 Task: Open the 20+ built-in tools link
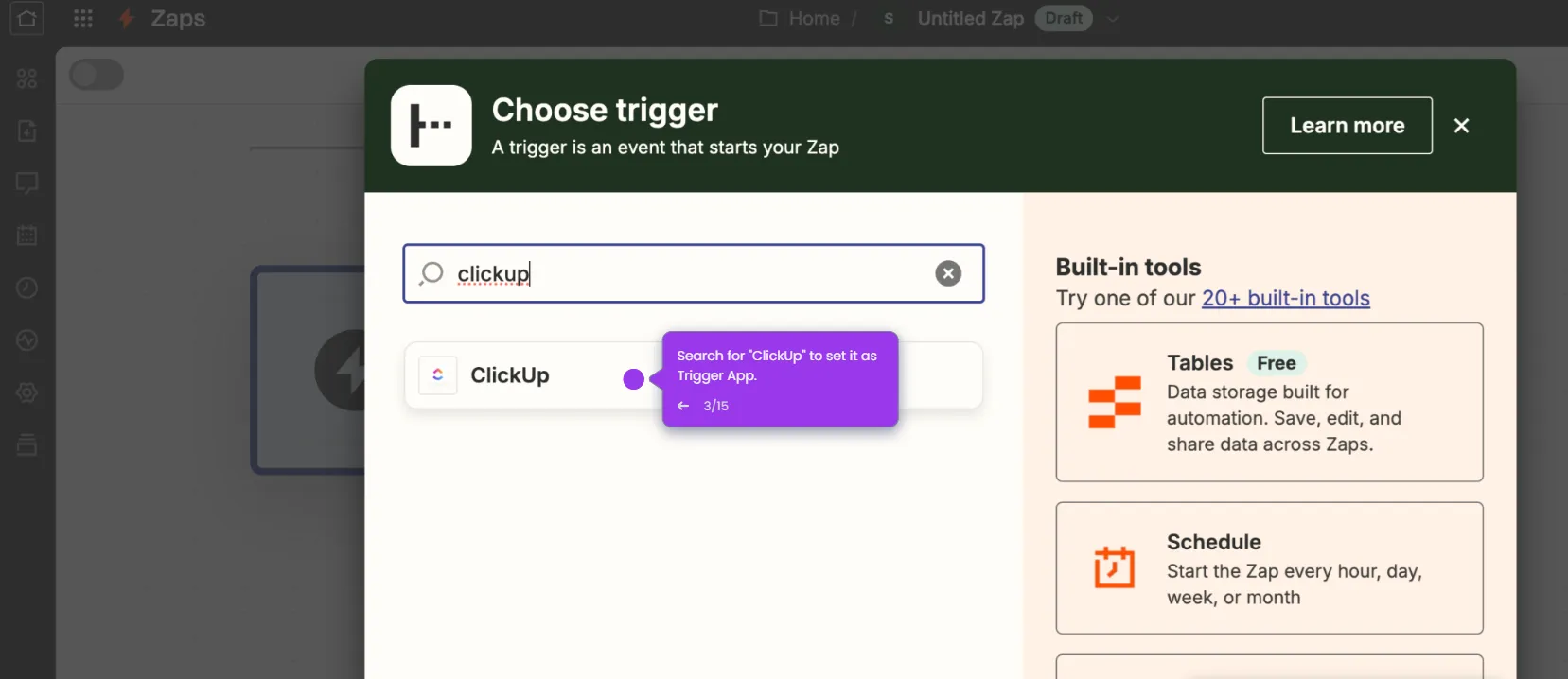point(1285,299)
